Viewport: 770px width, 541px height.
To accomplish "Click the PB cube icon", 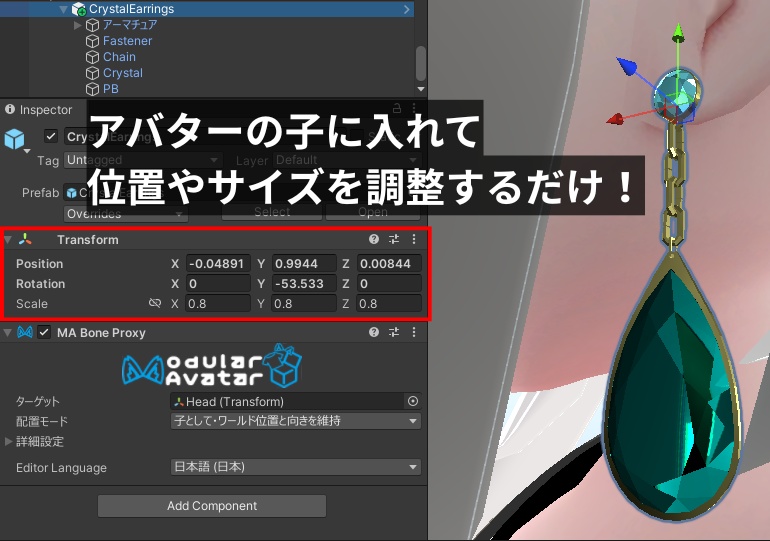I will pos(92,89).
